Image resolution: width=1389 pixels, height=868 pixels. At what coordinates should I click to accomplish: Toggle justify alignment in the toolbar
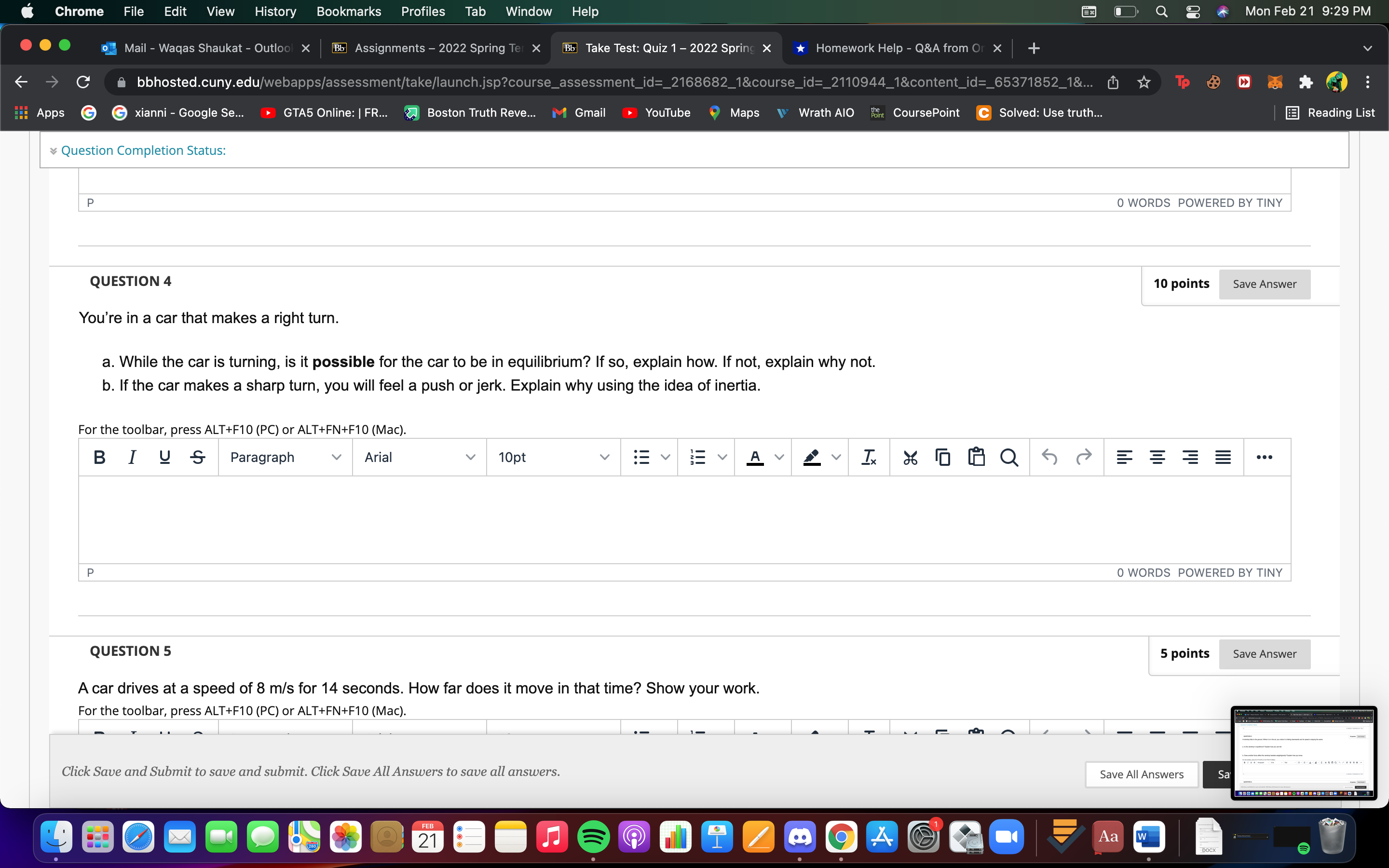pos(1223,457)
